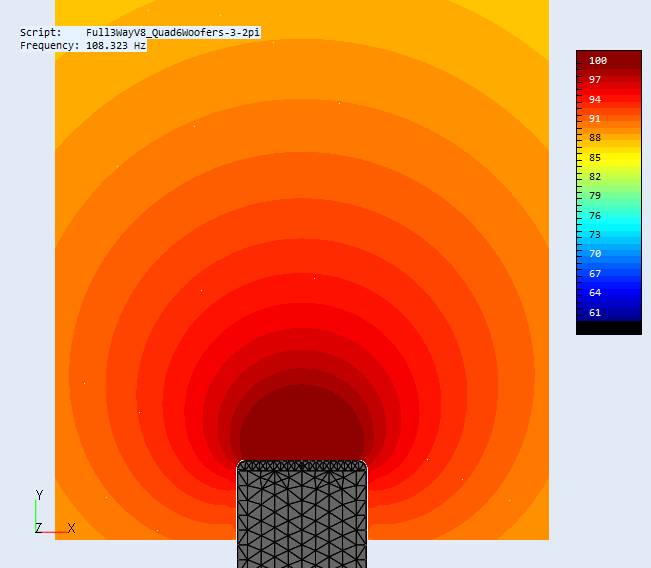Click the 94 label on the color scale
The width and height of the screenshot is (651, 568).
point(595,100)
